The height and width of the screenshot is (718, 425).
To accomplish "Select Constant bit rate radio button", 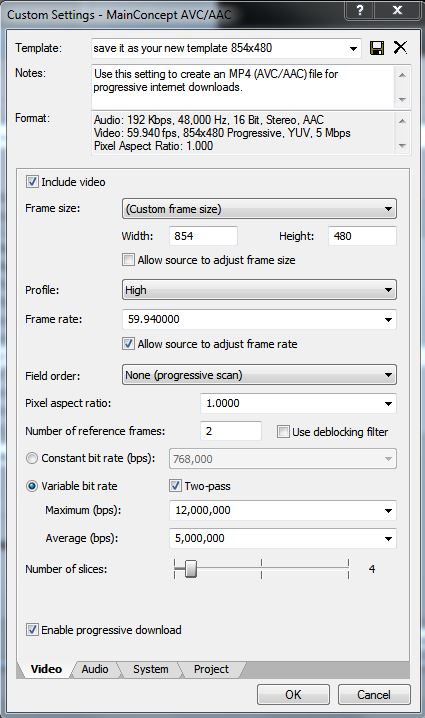I will pos(32,458).
